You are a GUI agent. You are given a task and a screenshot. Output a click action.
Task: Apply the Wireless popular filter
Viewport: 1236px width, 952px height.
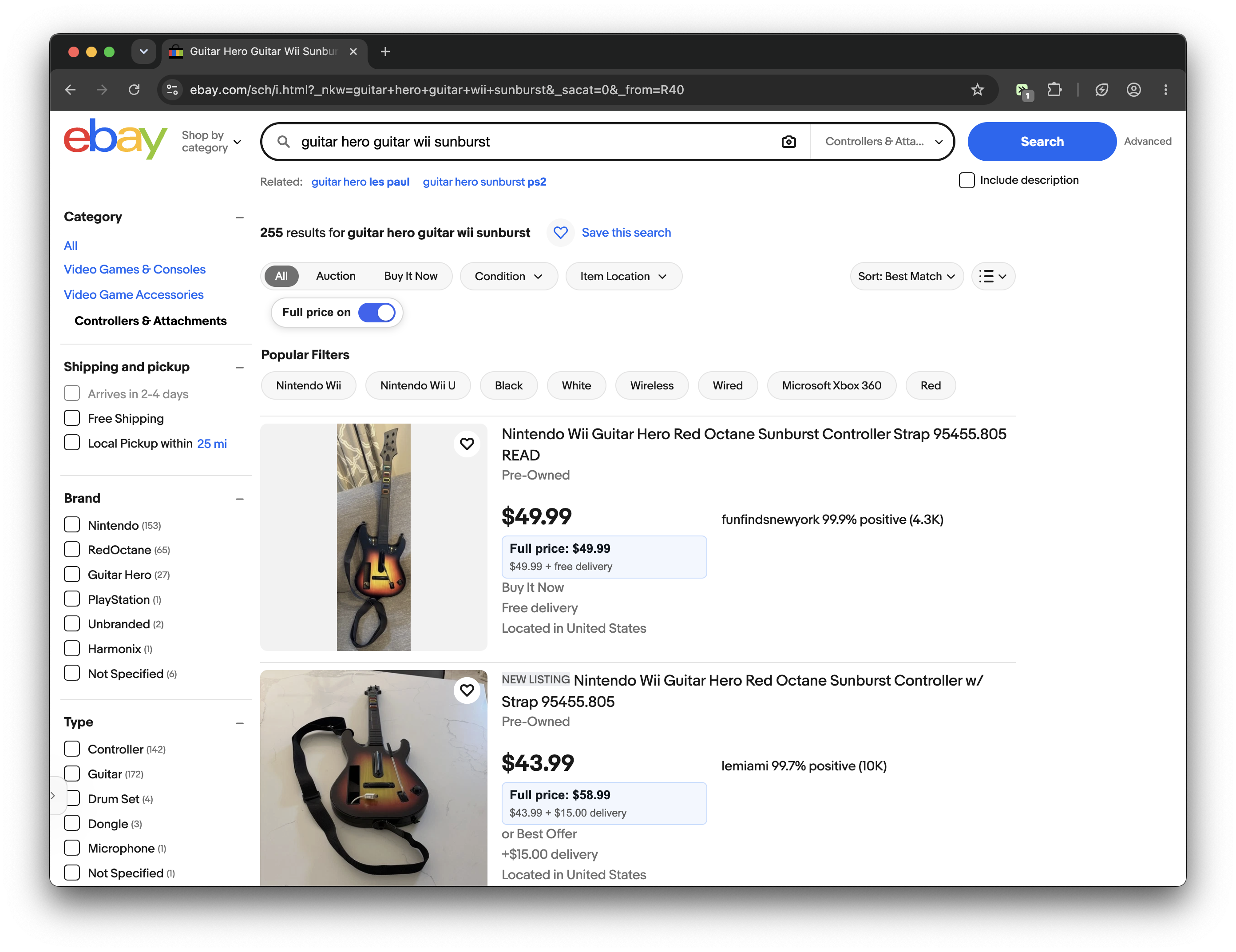click(x=652, y=385)
